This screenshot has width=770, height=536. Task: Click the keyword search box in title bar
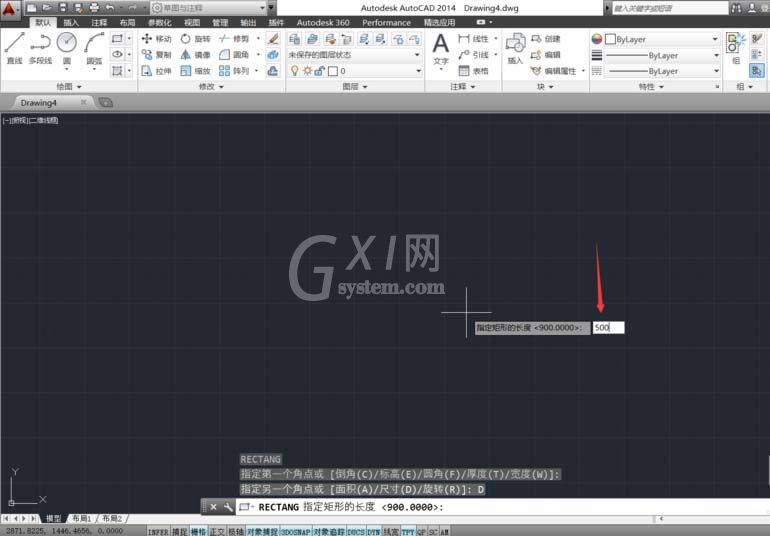tap(670, 8)
